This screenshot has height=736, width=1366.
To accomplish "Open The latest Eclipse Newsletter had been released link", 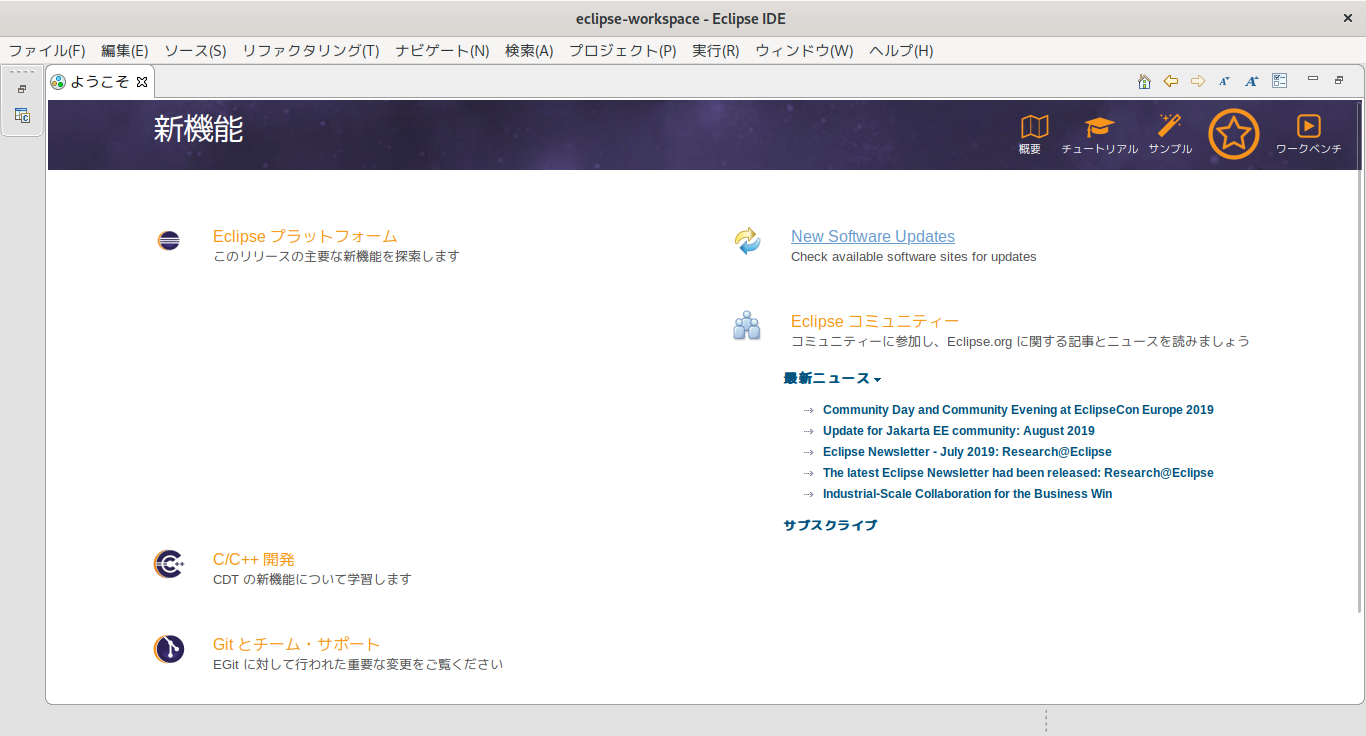I will [x=1018, y=473].
